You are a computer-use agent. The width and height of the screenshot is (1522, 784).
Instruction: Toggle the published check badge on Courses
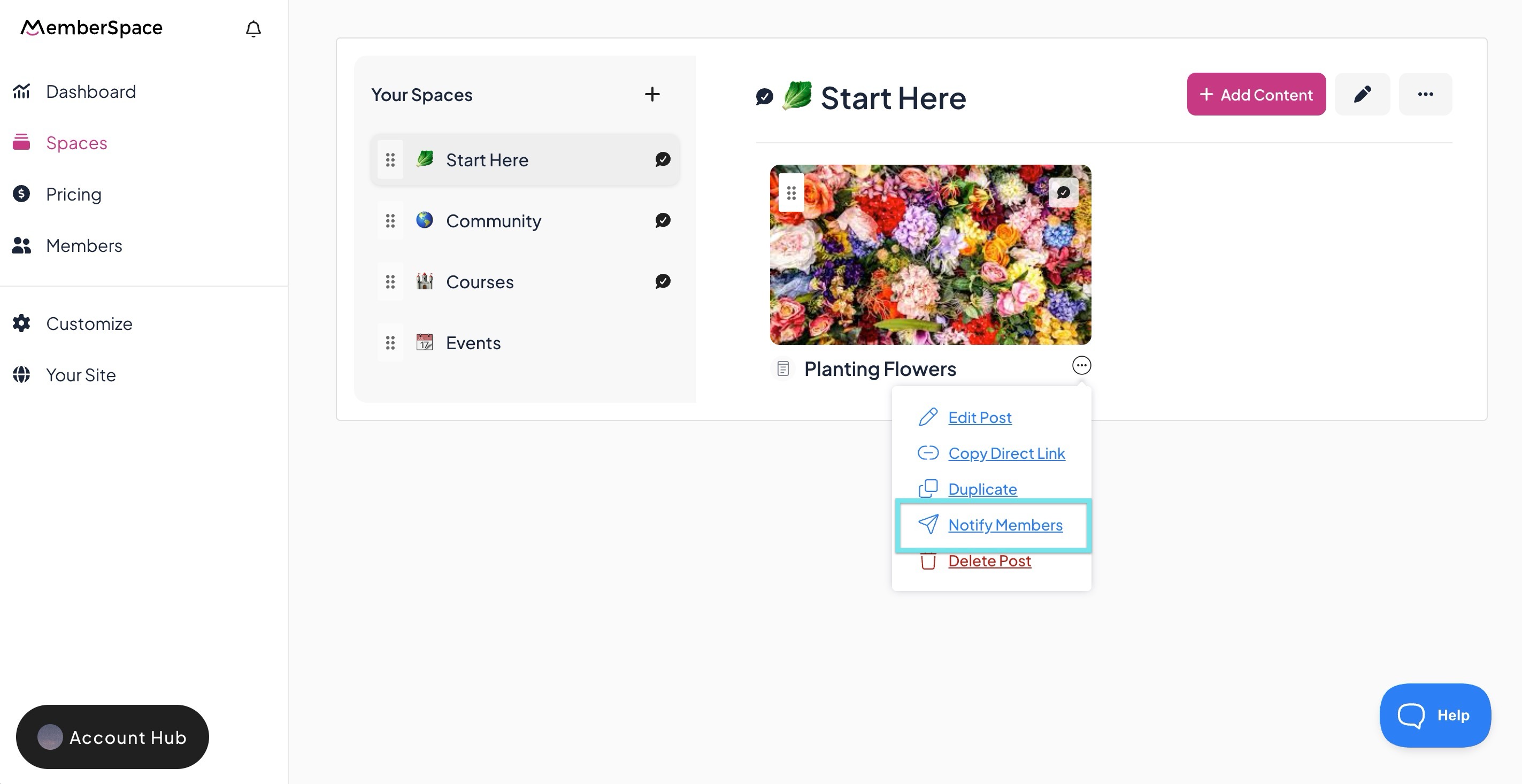[662, 281]
